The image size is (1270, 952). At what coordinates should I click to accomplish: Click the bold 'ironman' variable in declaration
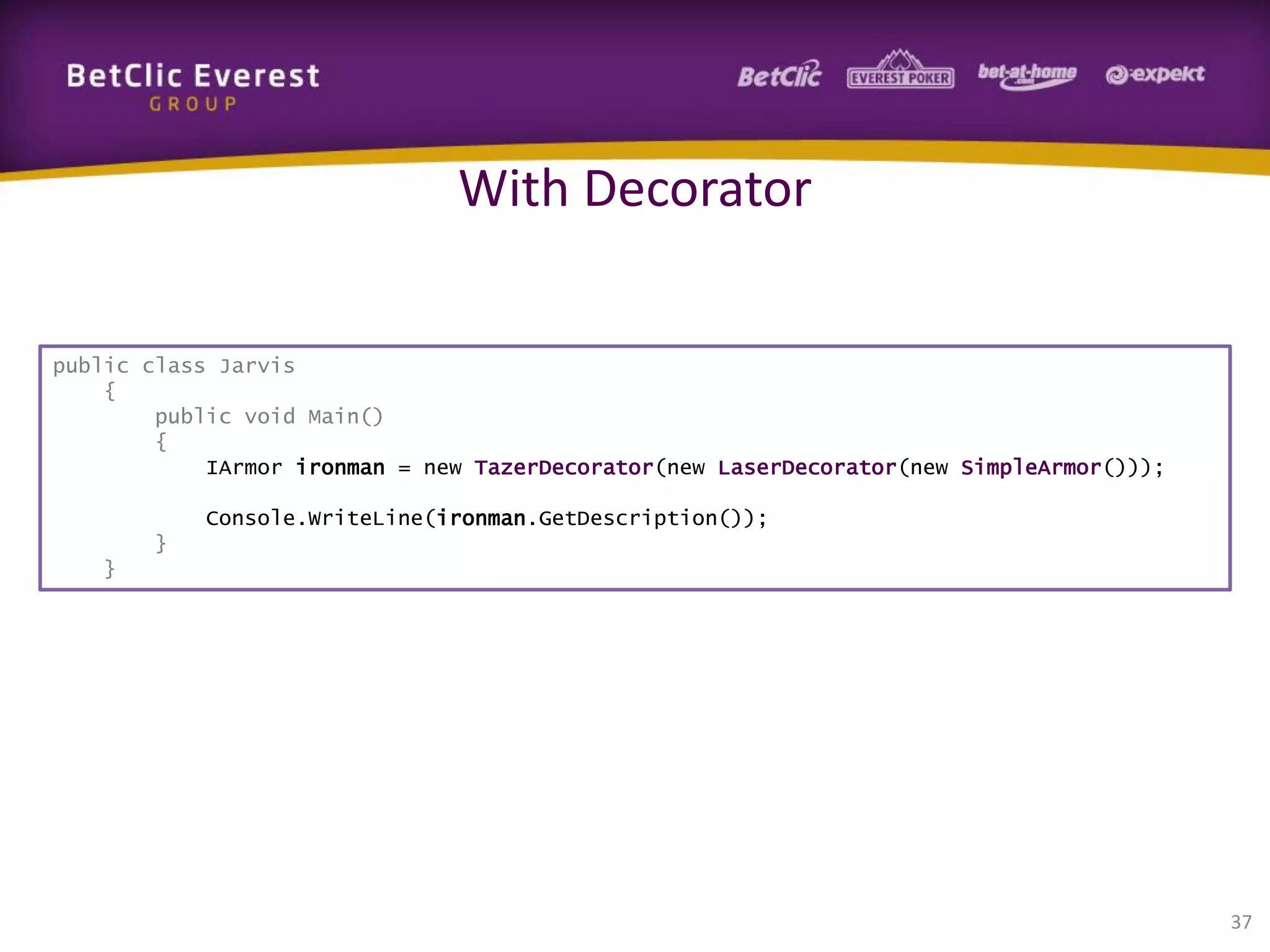coord(340,467)
